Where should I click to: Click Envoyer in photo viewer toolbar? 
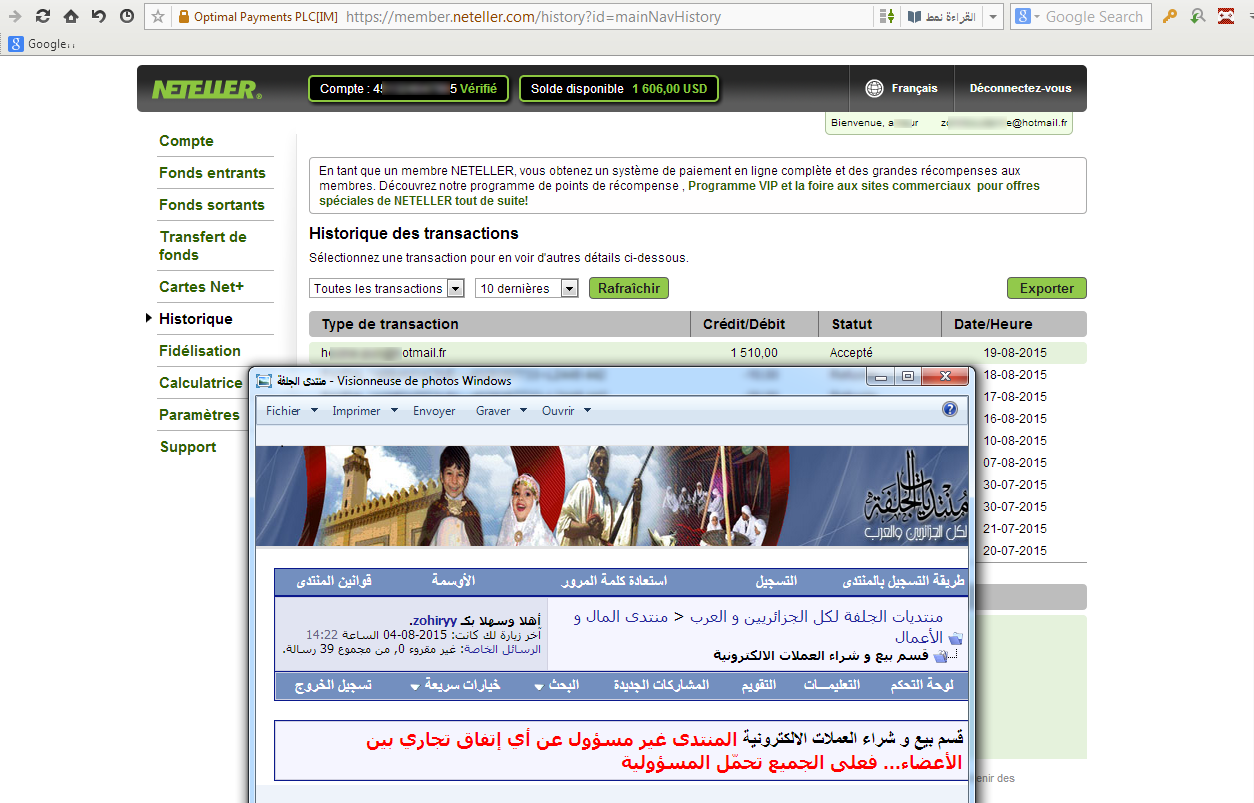434,411
